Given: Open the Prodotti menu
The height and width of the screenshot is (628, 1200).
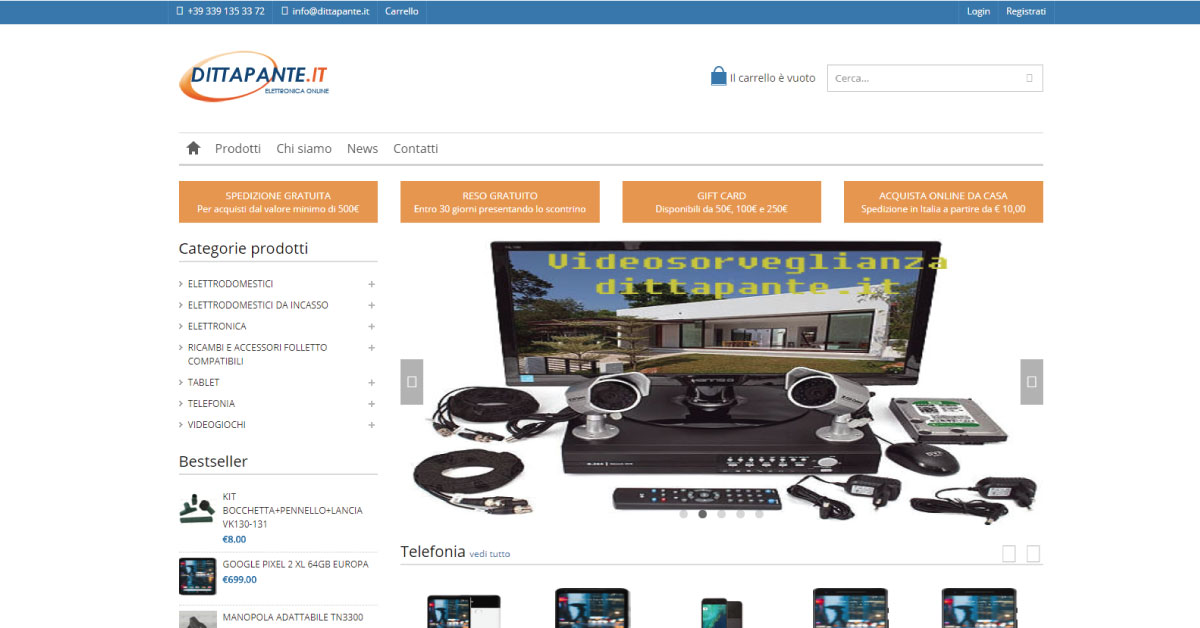Looking at the screenshot, I should click(238, 148).
